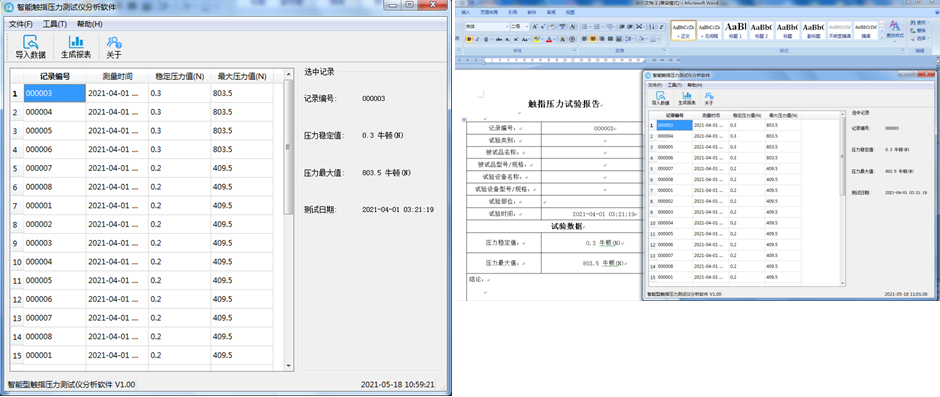Switch to Word's 页面布局 tab
940x397 pixels.
pyautogui.click(x=489, y=12)
